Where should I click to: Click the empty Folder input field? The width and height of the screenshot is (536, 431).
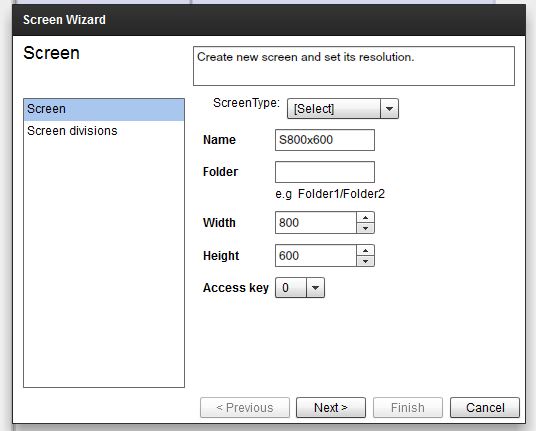tap(325, 172)
